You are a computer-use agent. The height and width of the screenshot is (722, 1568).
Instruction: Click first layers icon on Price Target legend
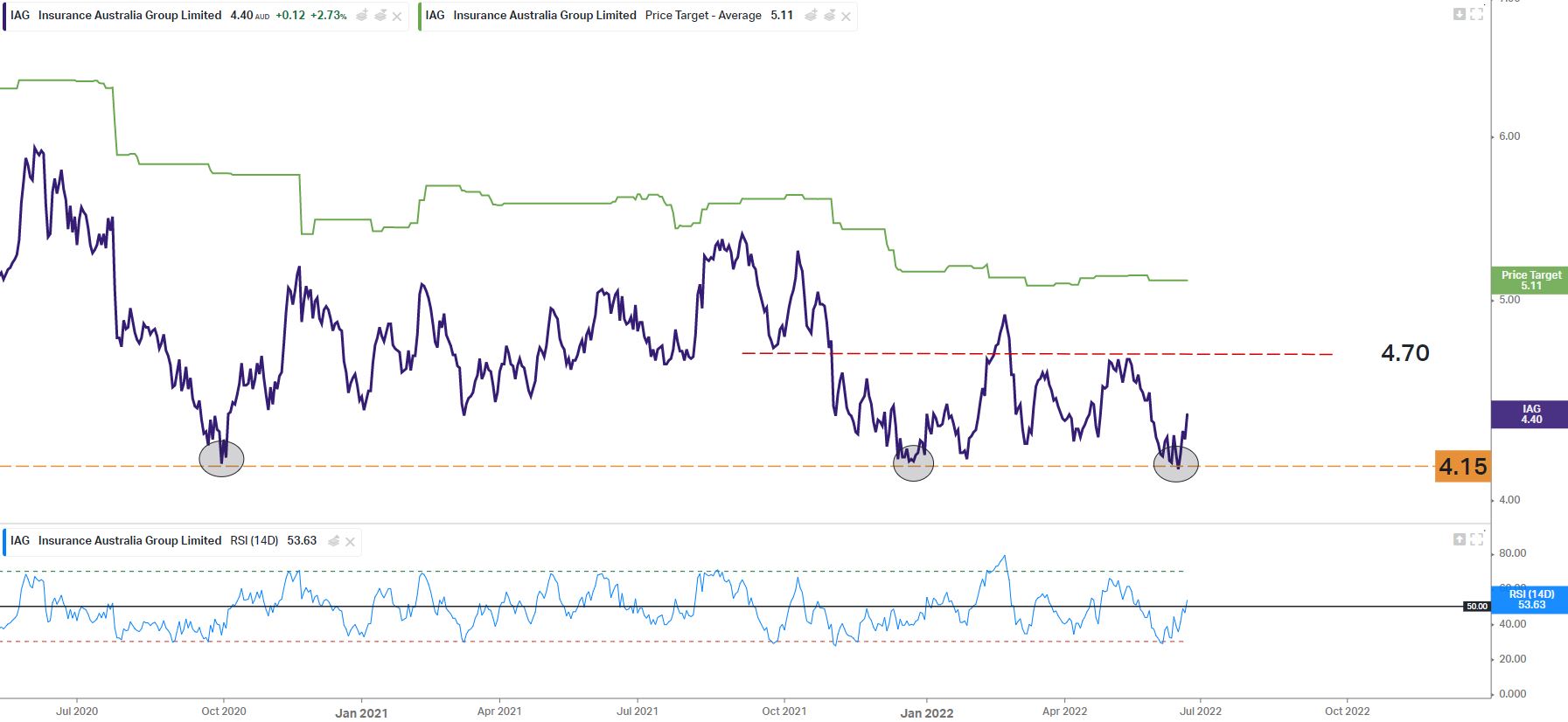point(811,16)
